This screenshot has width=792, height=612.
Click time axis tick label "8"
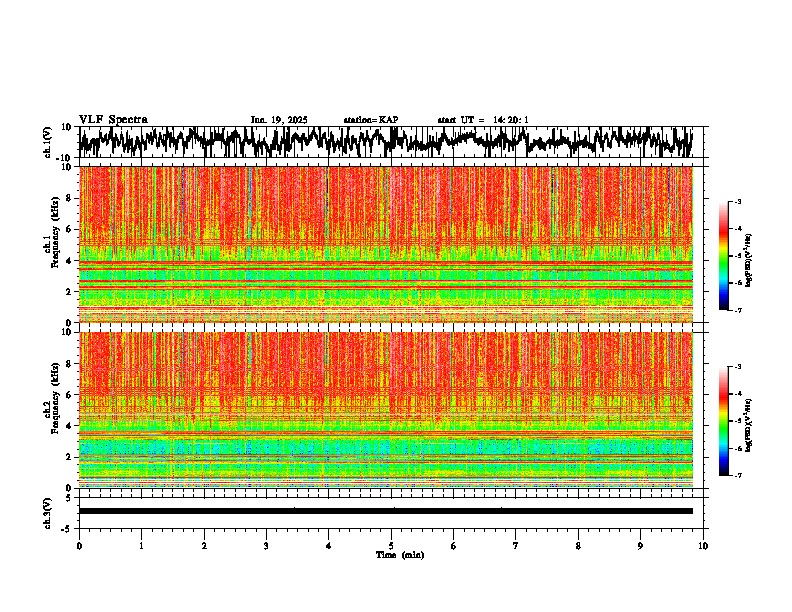(x=578, y=546)
